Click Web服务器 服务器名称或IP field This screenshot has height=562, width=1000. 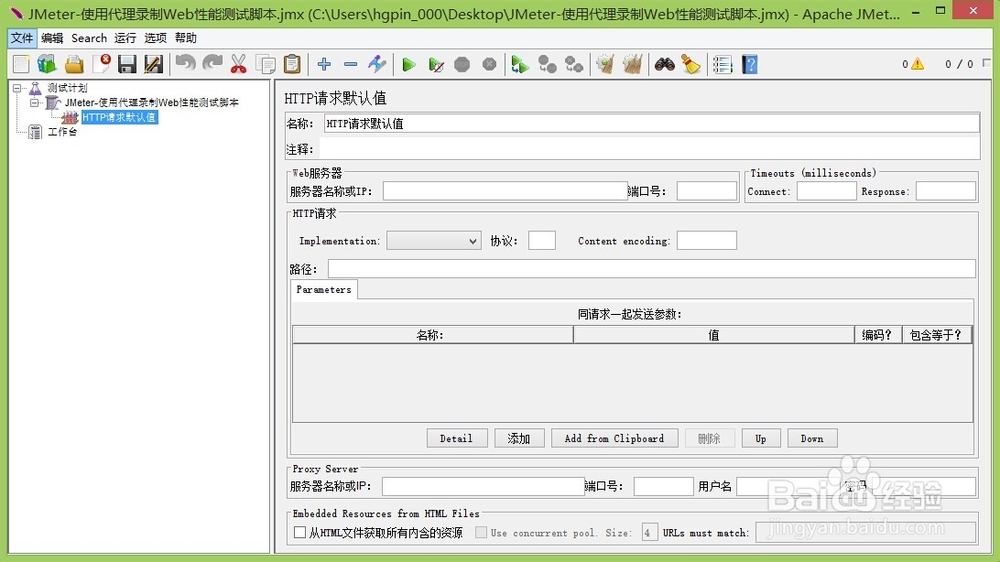[506, 191]
